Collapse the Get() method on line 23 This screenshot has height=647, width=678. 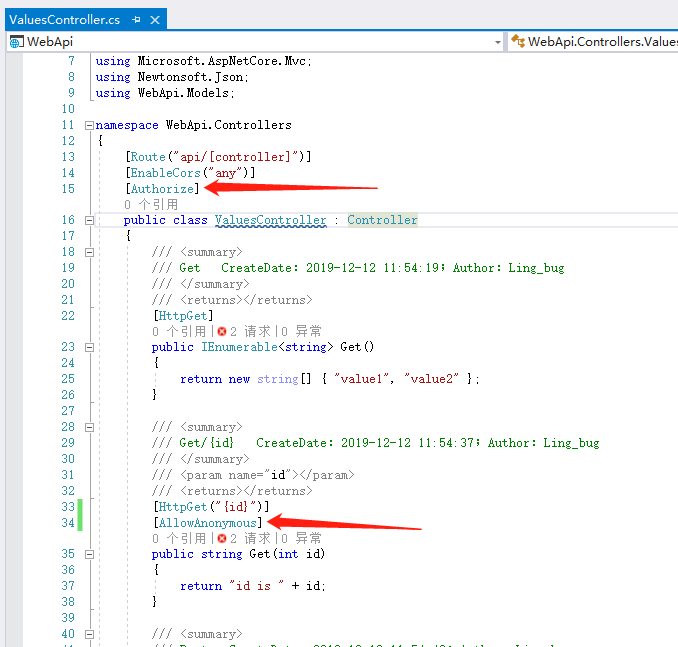pyautogui.click(x=89, y=347)
